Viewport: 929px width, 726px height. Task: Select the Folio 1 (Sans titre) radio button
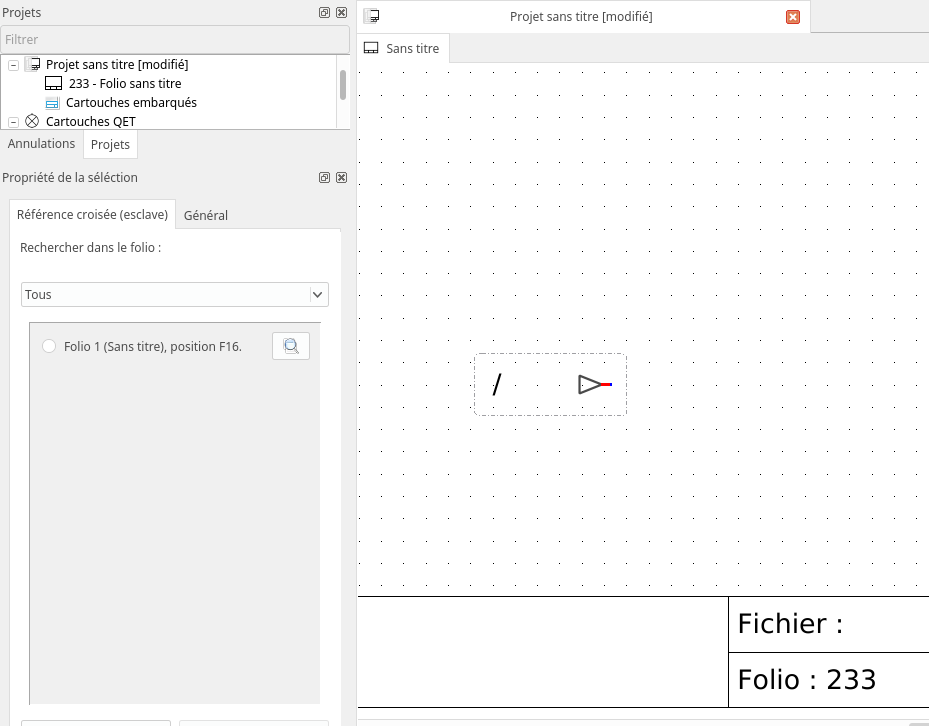pyautogui.click(x=49, y=346)
